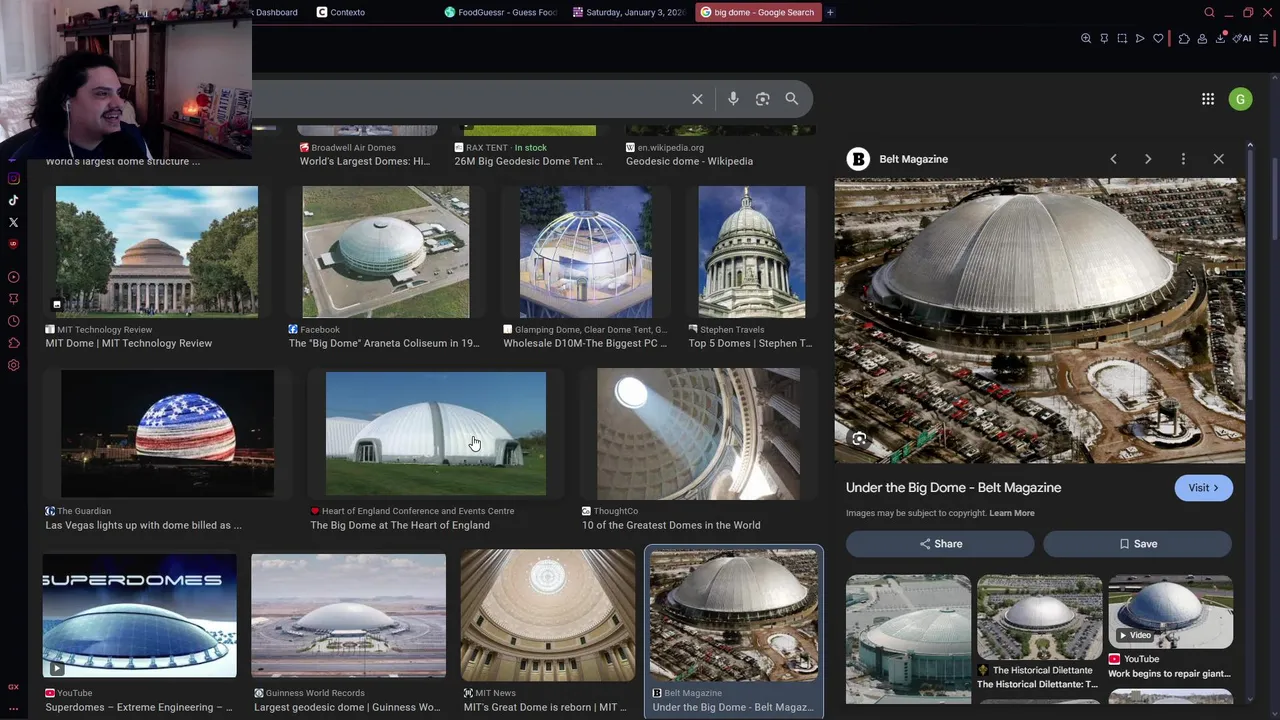Open Google Lens image search
The image size is (1280, 720).
[763, 99]
